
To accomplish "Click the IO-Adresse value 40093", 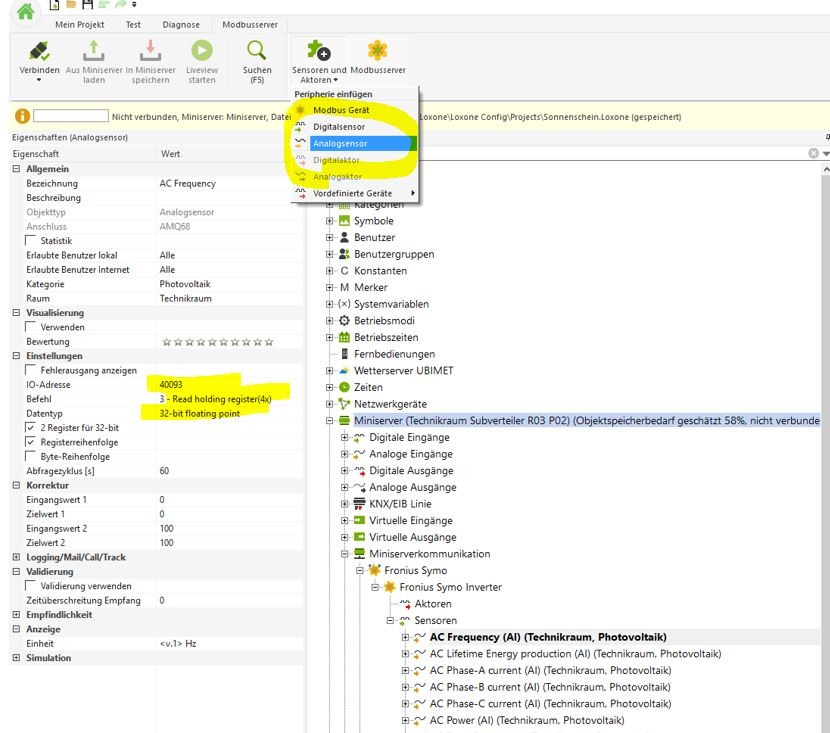I will 171,385.
